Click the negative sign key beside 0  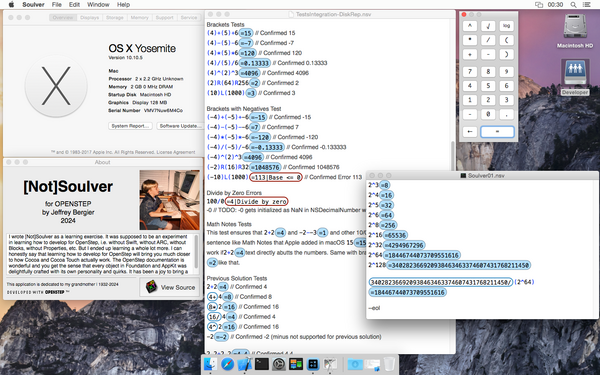470,114
